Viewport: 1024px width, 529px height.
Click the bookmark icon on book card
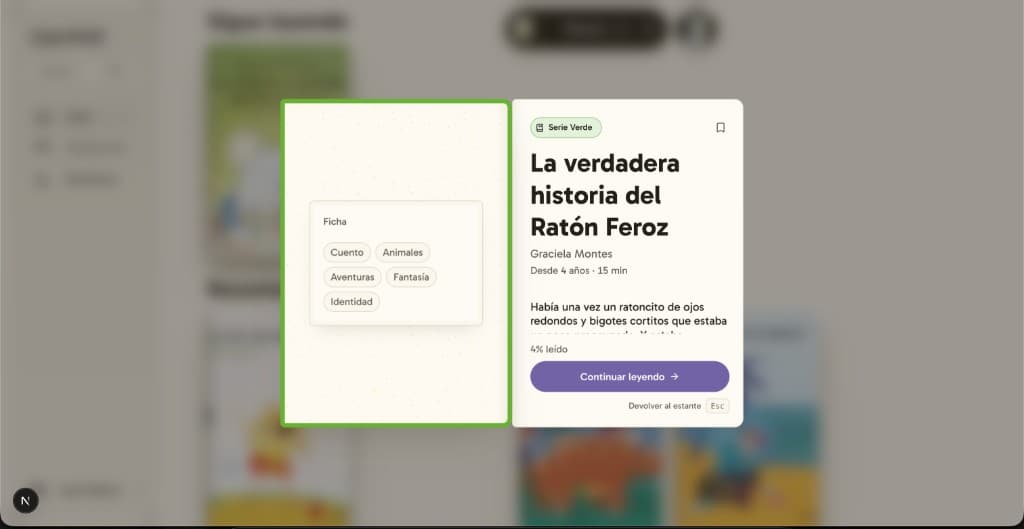click(x=720, y=127)
